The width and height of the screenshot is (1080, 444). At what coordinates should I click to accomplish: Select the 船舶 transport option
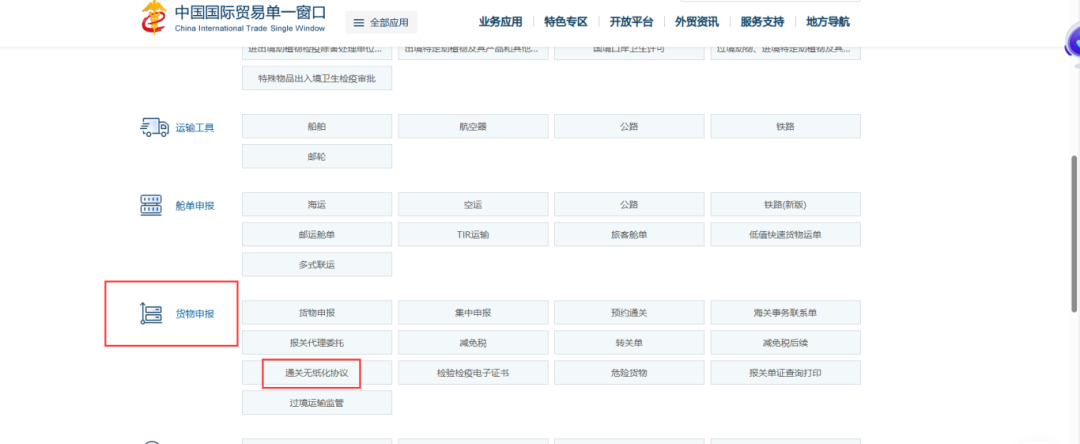316,127
